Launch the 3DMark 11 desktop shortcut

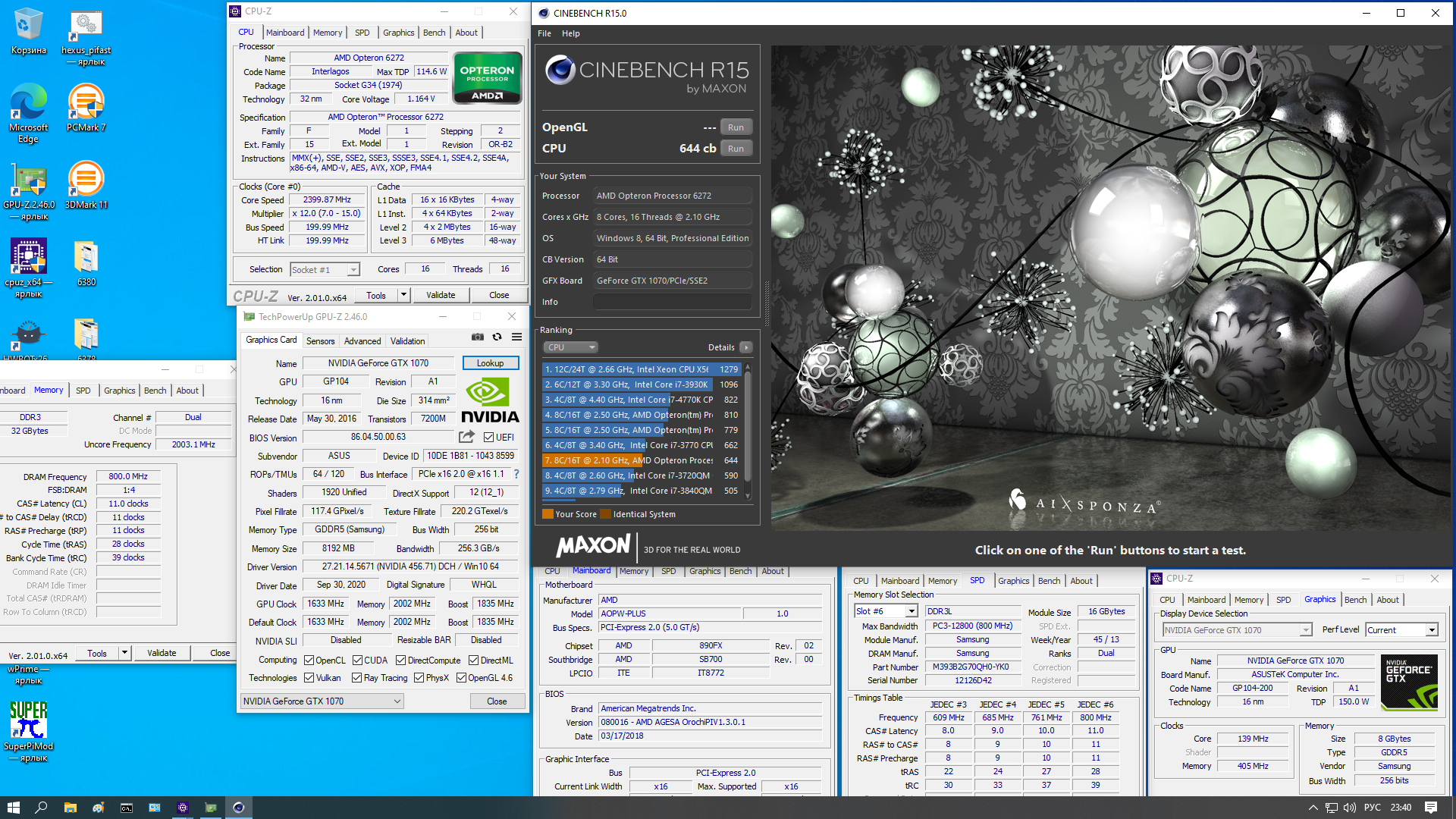tap(86, 186)
